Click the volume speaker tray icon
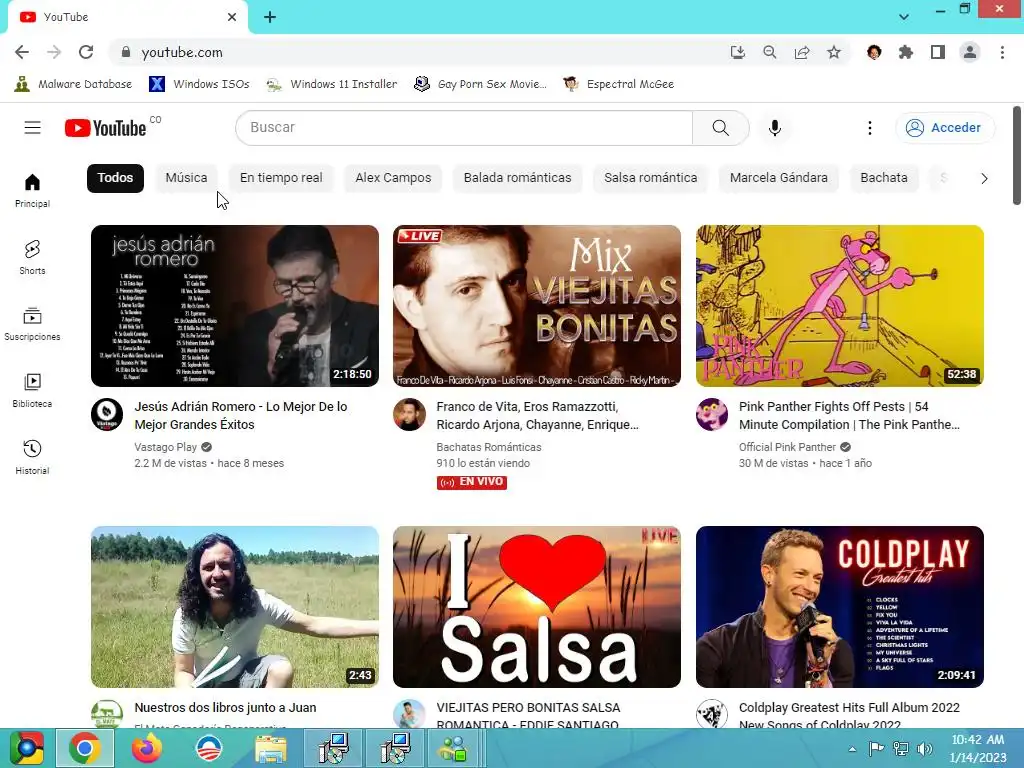 (925, 749)
